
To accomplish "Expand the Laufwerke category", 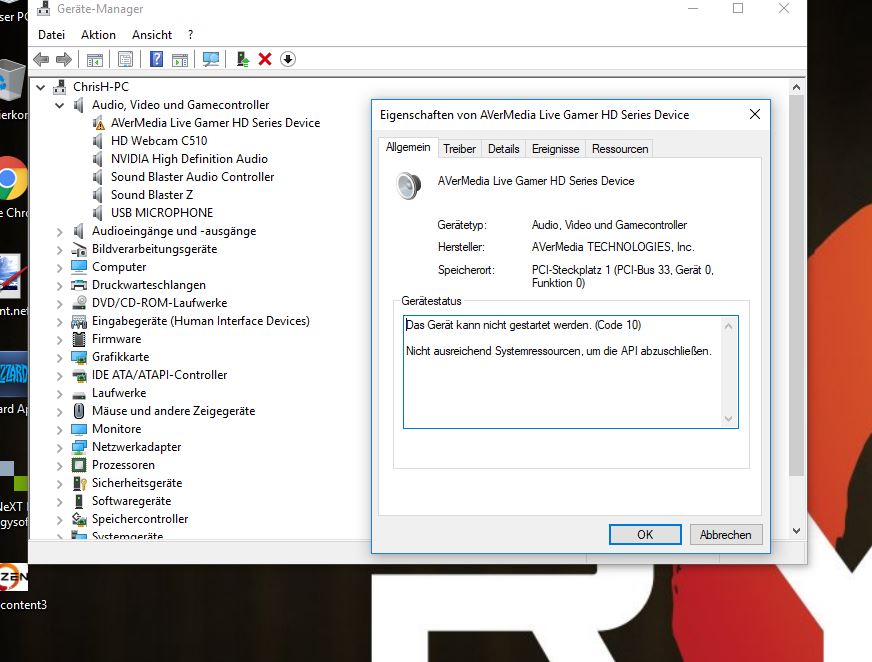I will (x=60, y=394).
